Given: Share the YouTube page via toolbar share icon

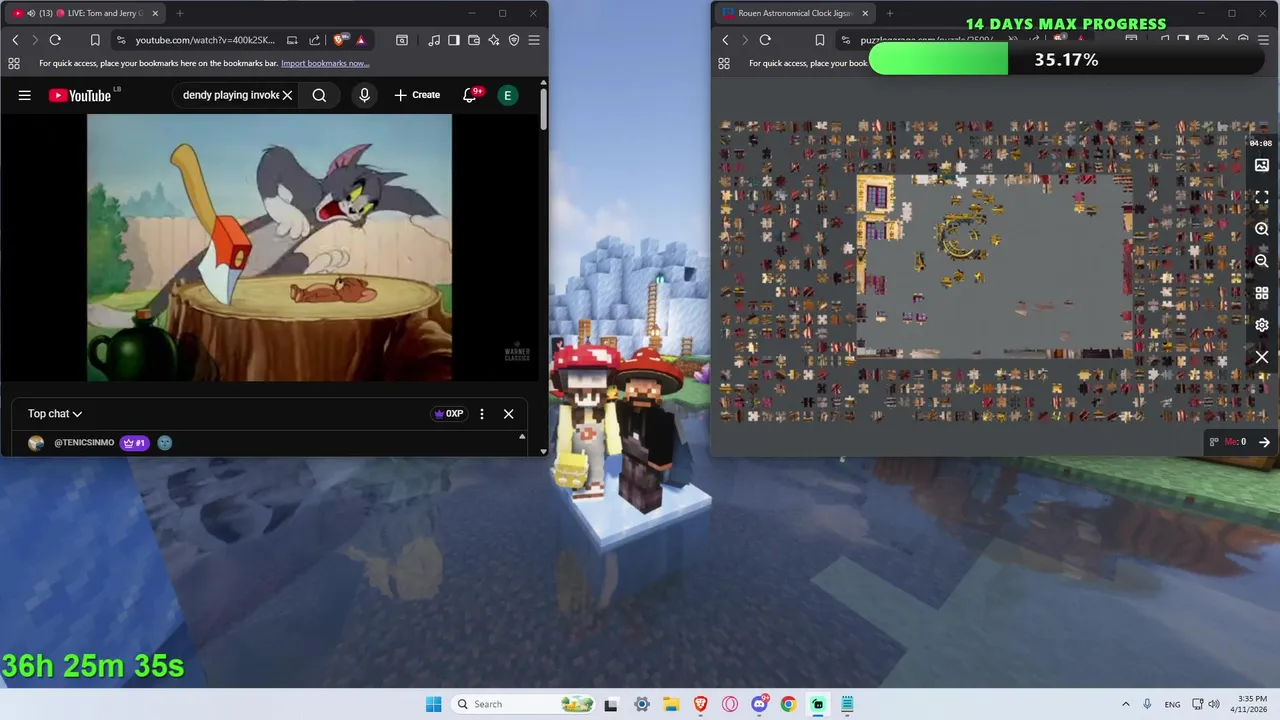Looking at the screenshot, I should (x=314, y=40).
